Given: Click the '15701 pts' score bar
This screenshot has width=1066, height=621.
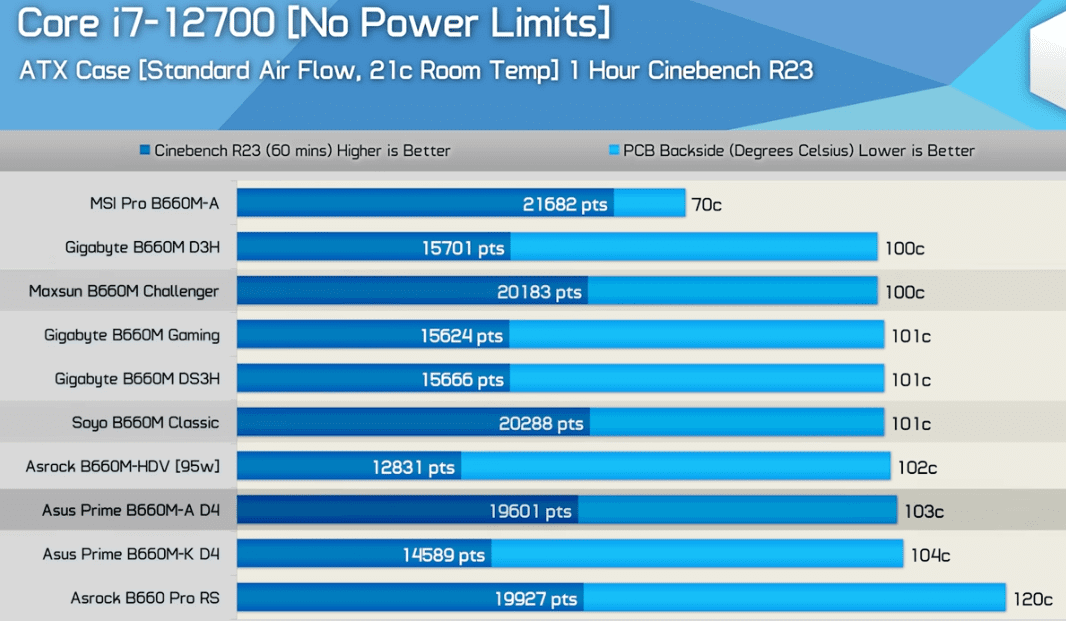Looking at the screenshot, I should click(x=373, y=248).
